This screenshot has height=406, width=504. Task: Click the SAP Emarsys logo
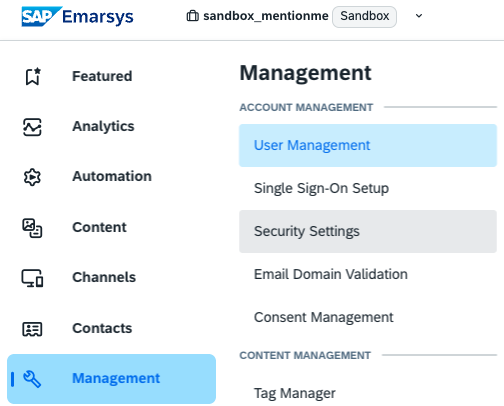click(x=77, y=16)
